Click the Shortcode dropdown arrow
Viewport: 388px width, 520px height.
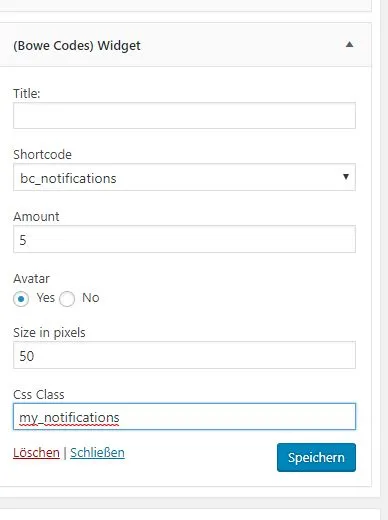[346, 177]
